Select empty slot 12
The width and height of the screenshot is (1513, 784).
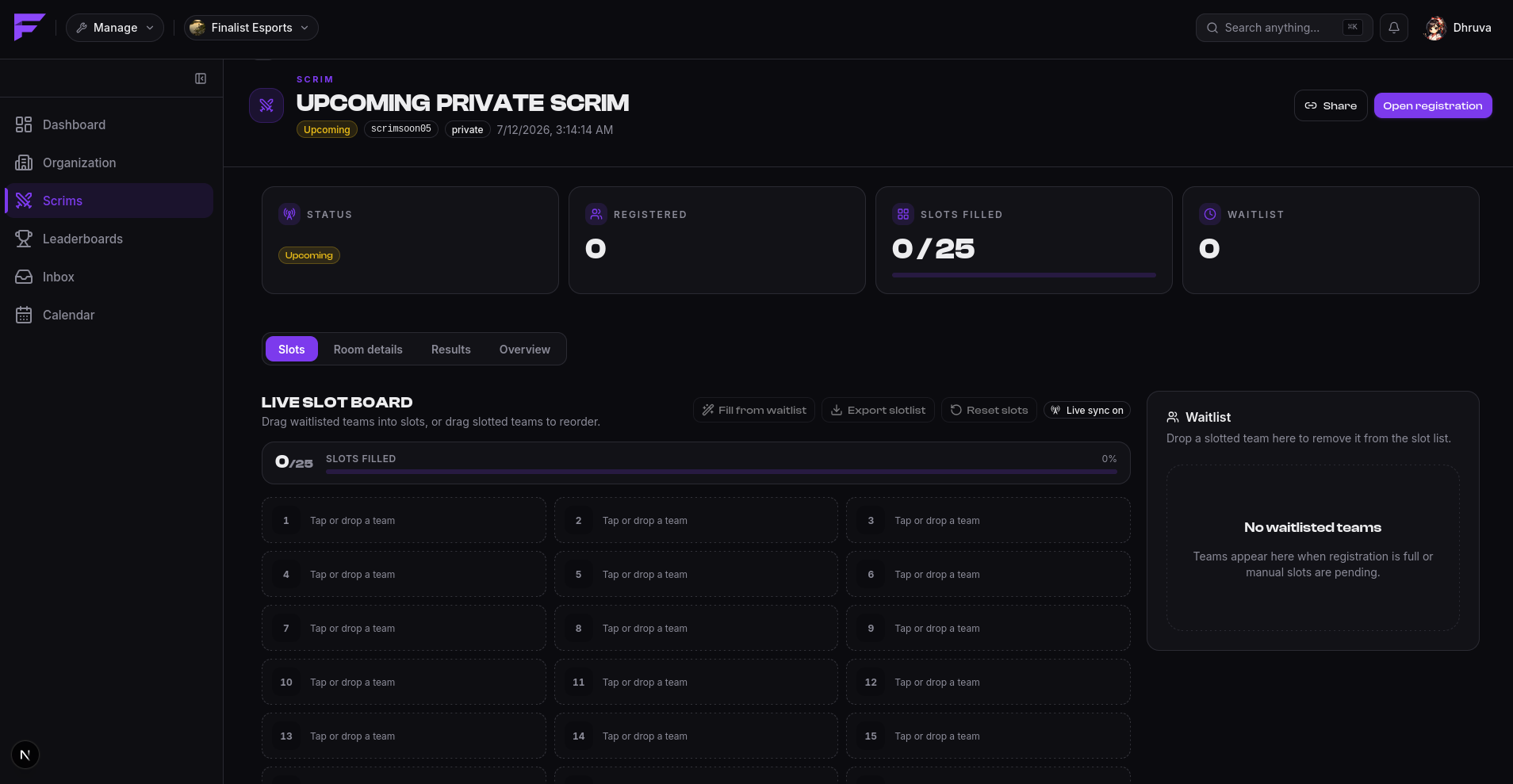pyautogui.click(x=988, y=682)
